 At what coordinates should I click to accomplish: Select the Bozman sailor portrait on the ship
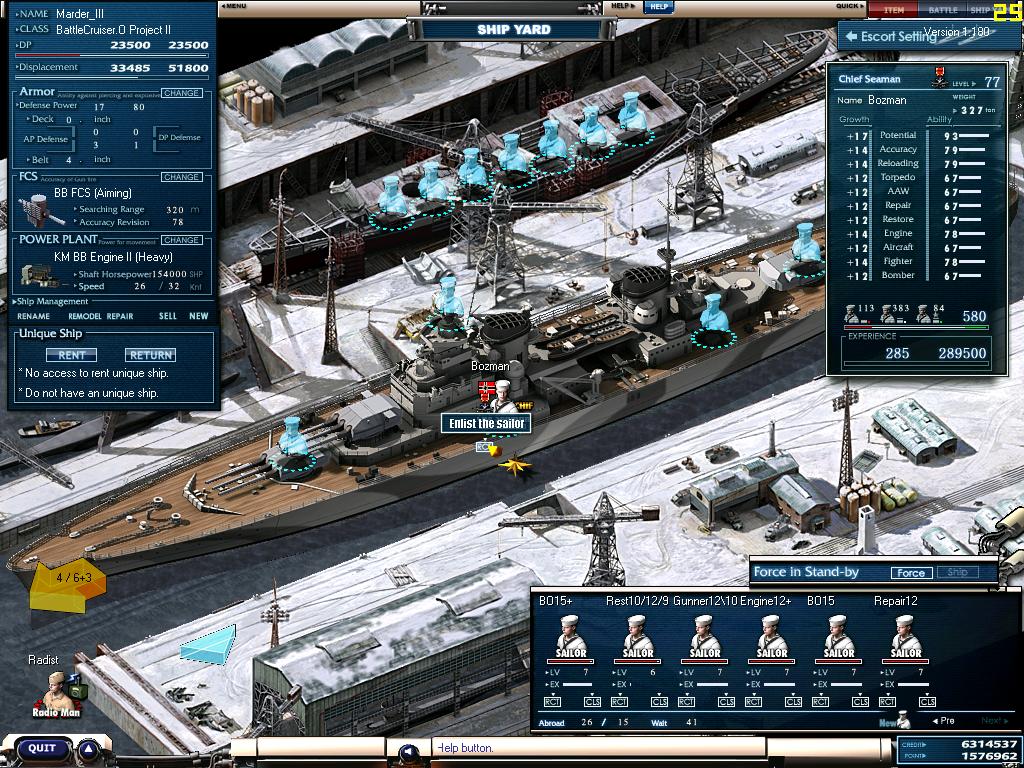(502, 394)
